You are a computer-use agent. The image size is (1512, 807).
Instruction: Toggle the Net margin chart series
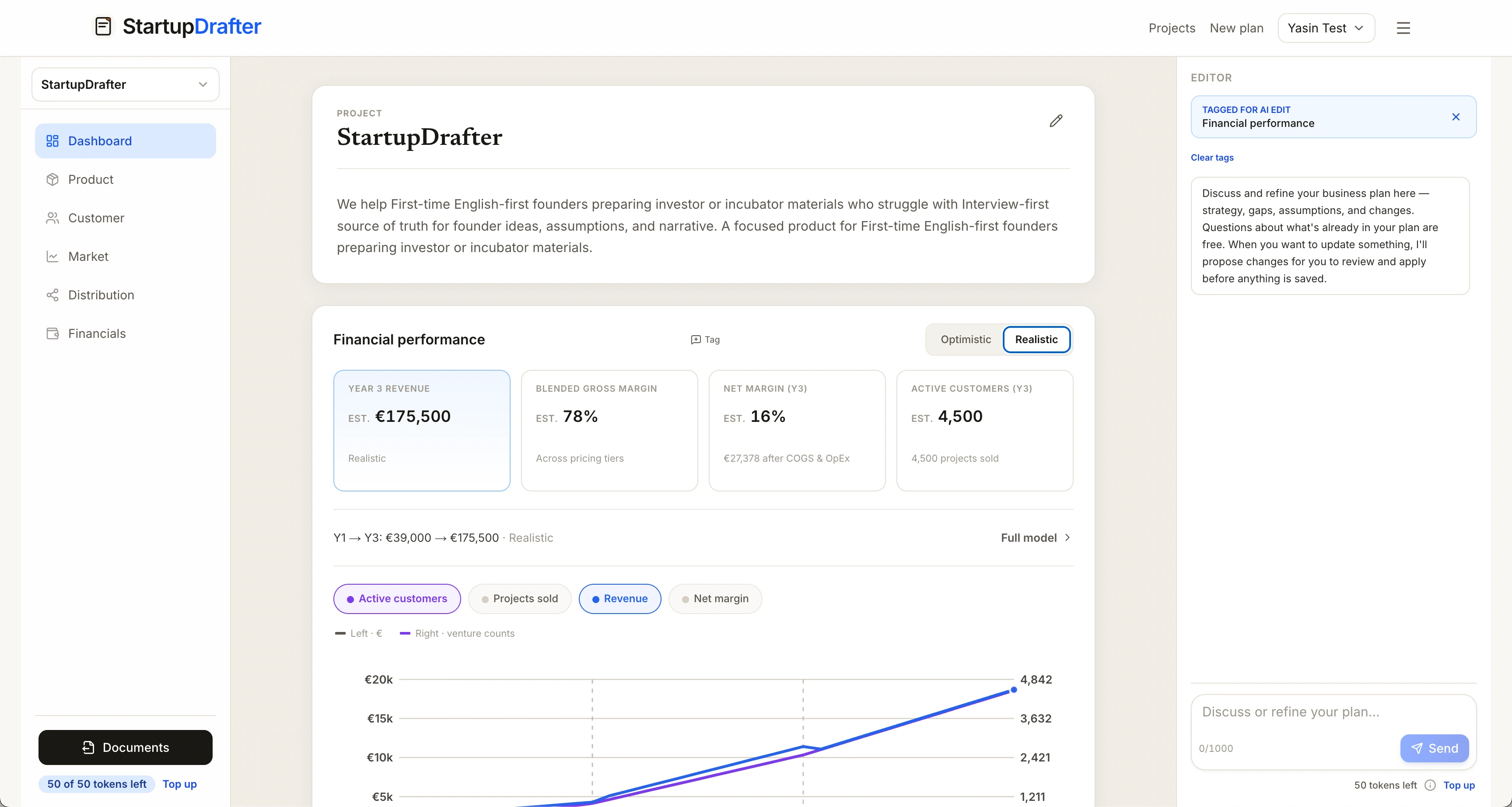tap(715, 599)
